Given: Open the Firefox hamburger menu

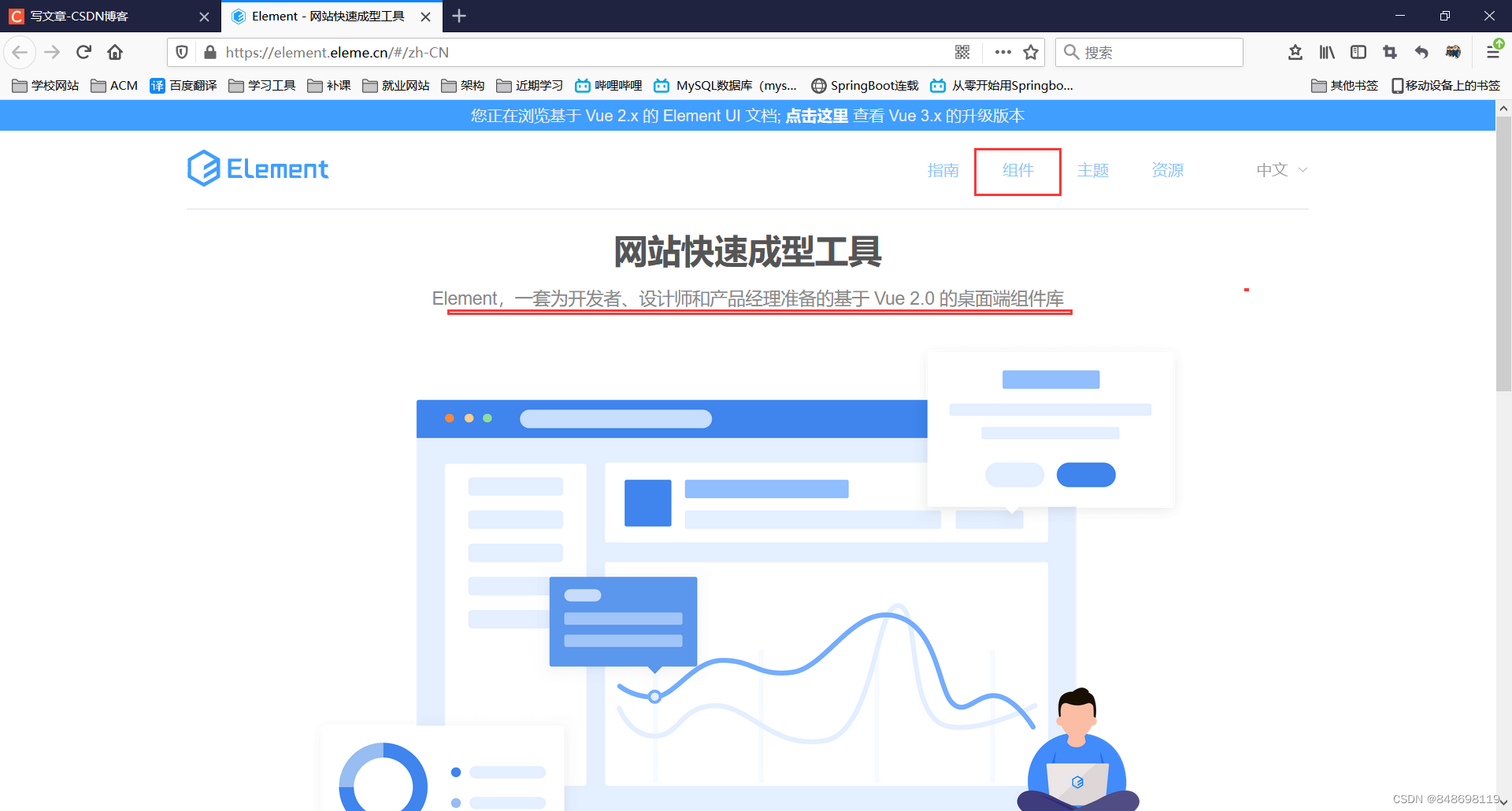Looking at the screenshot, I should [x=1493, y=52].
